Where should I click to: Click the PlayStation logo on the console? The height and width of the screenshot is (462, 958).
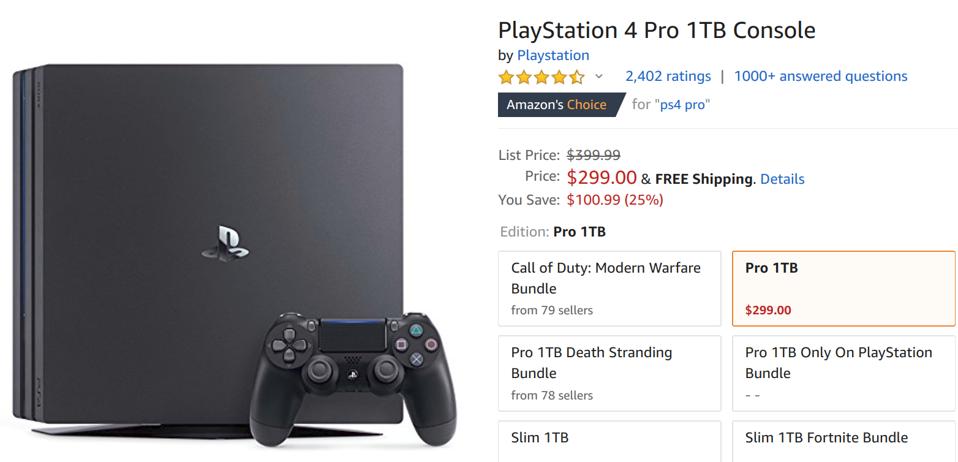click(x=232, y=241)
